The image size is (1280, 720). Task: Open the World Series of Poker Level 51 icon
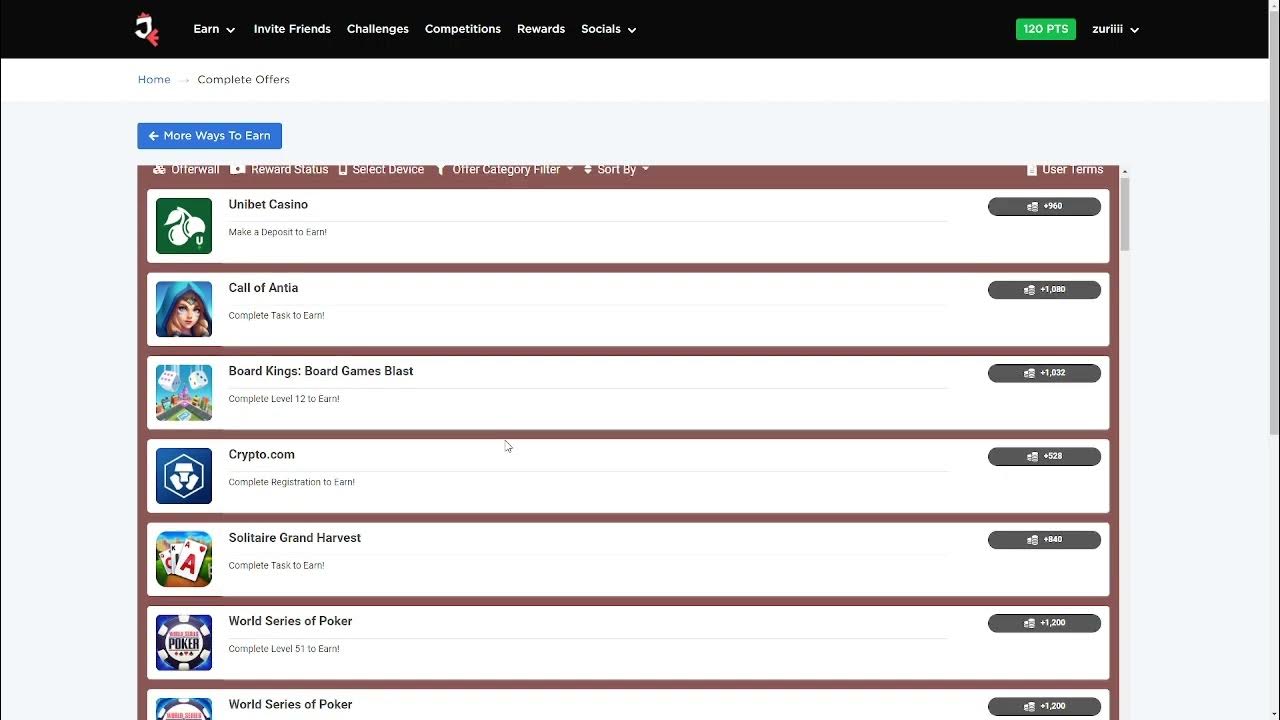184,642
